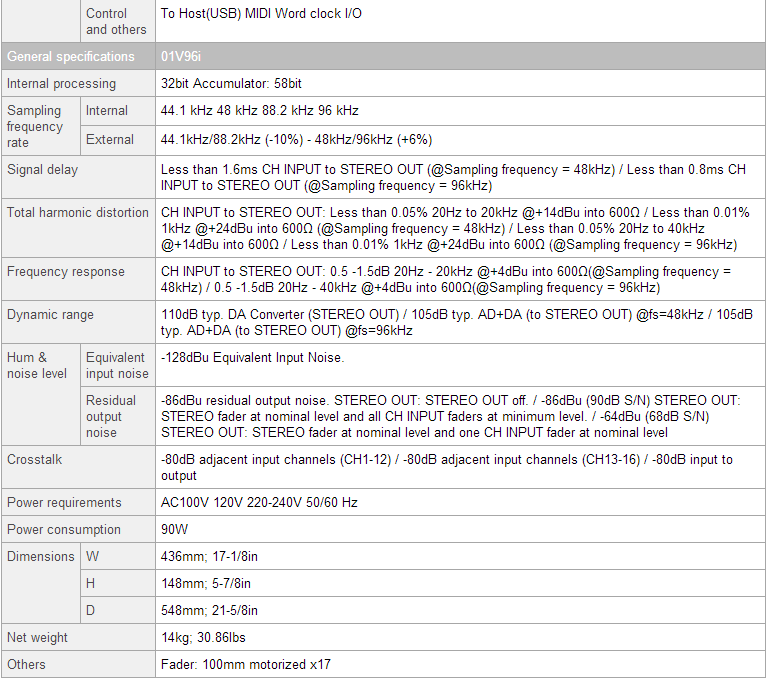Select 'AC100V 120V 220-240V 50/60 Hz' value
Image resolution: width=766 pixels, height=678 pixels.
[x=259, y=503]
